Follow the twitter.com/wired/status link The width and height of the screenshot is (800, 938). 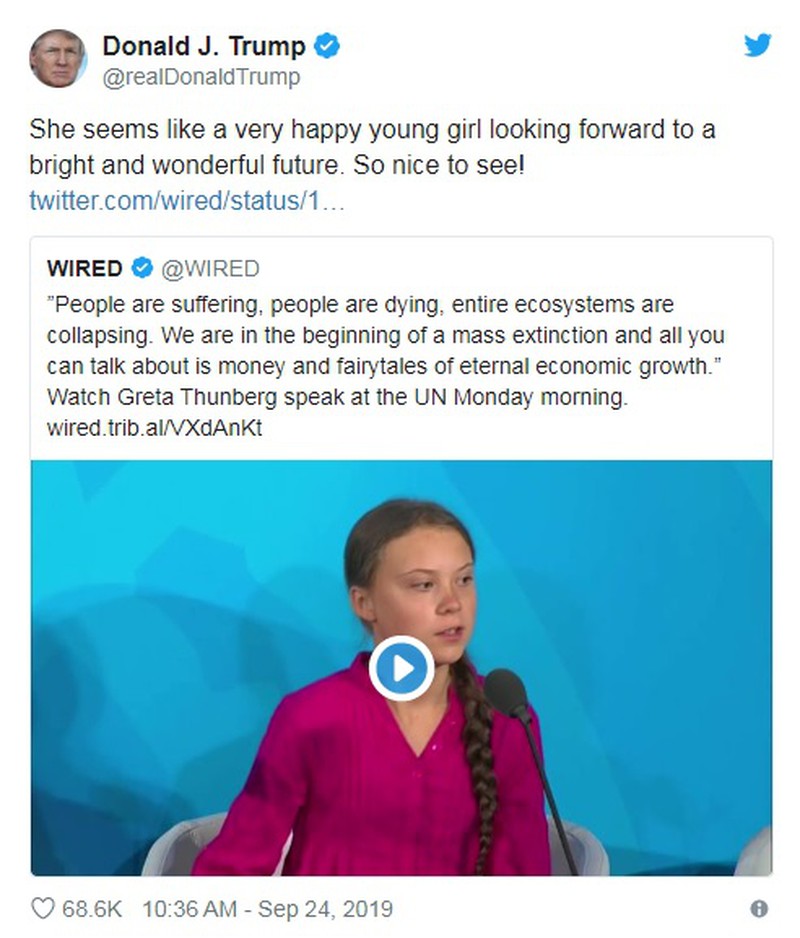[x=188, y=199]
